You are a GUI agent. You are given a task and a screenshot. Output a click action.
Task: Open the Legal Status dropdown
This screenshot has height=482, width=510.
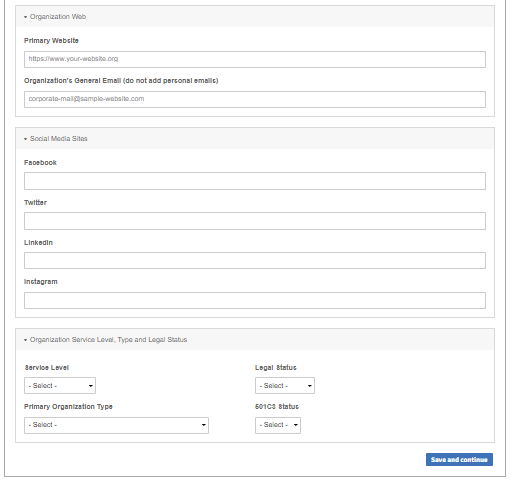pos(285,386)
